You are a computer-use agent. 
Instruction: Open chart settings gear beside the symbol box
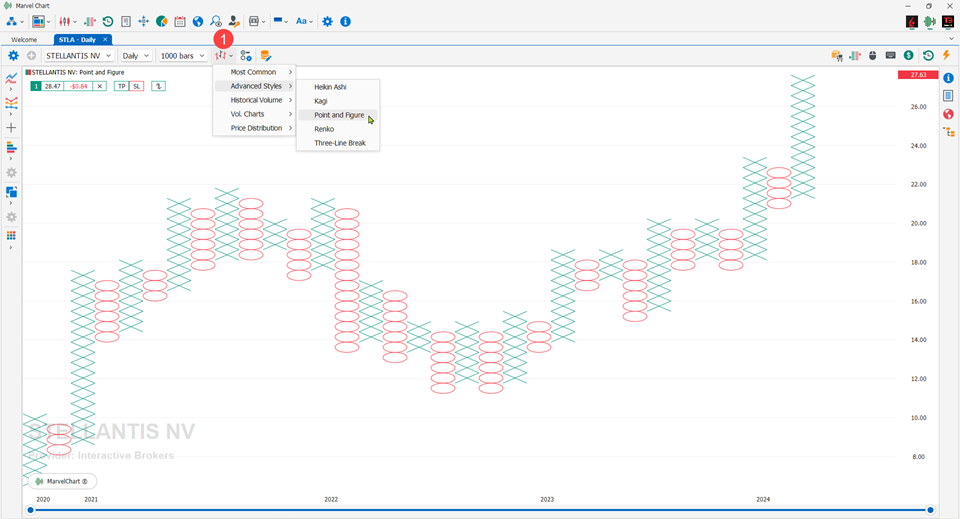(13, 56)
